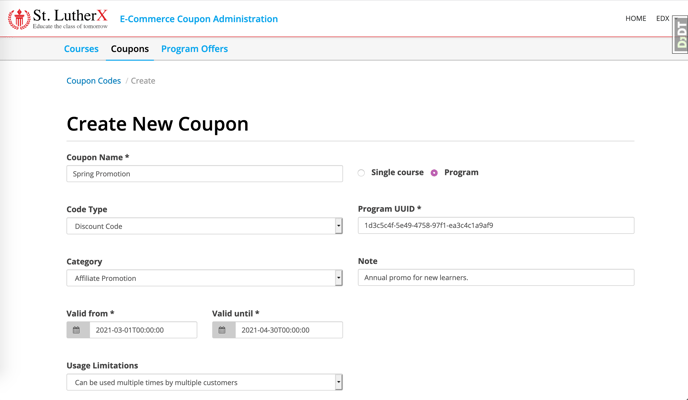Screen dimensions: 688x400
Task: Select the Coupons tab
Action: point(129,49)
